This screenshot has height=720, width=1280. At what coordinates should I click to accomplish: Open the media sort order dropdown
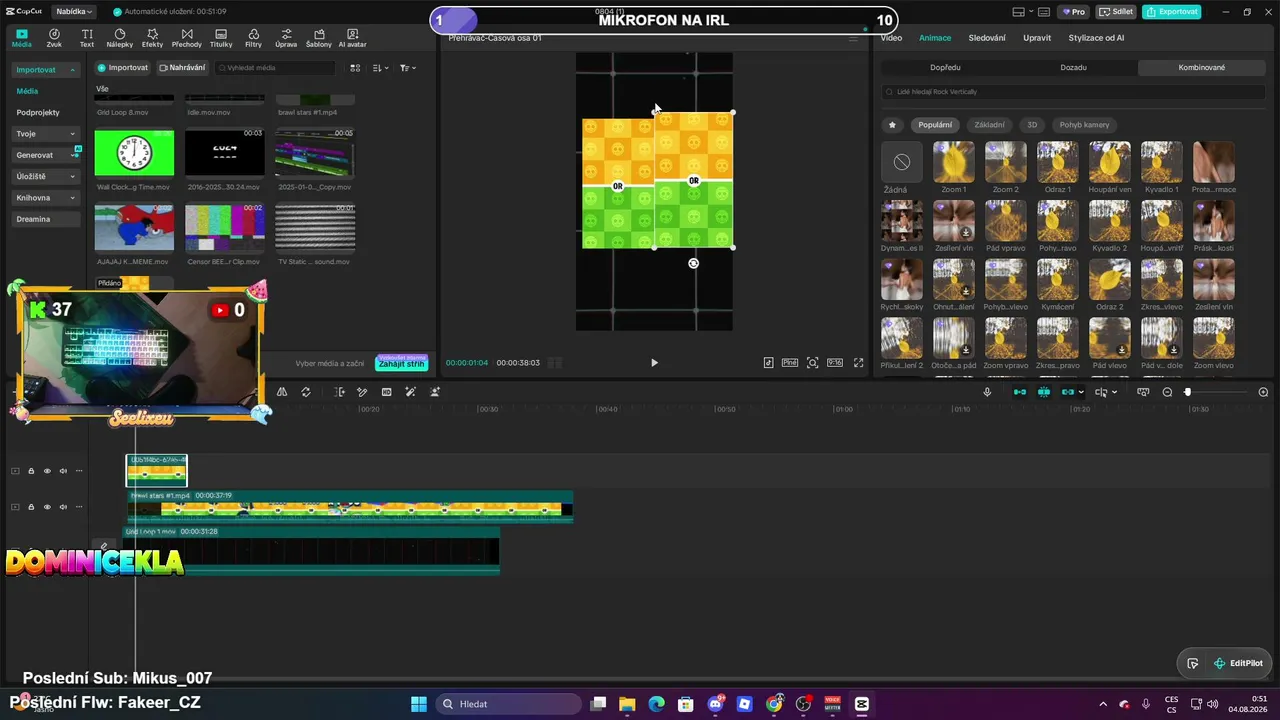point(381,68)
